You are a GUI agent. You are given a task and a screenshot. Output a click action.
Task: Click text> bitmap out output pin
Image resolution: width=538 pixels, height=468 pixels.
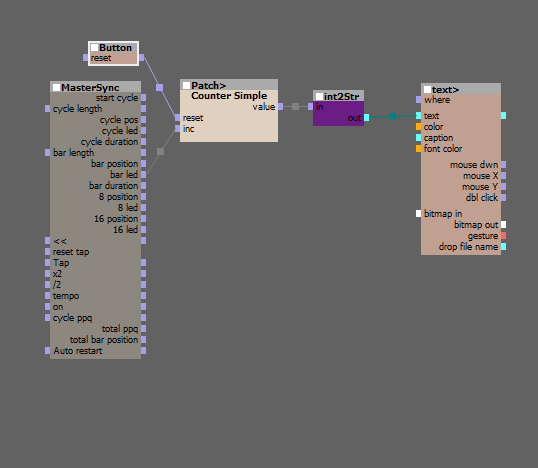click(x=503, y=225)
